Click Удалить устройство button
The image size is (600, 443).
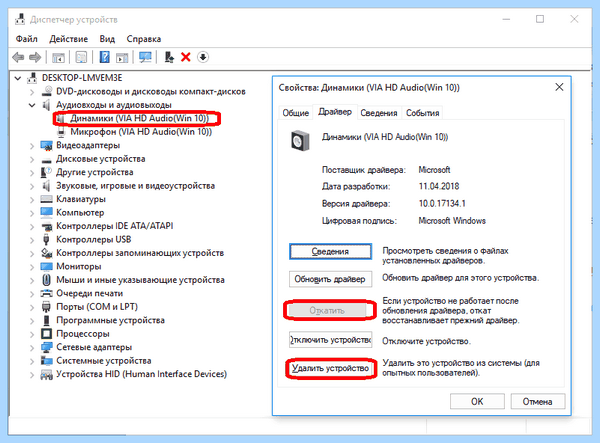tap(330, 368)
